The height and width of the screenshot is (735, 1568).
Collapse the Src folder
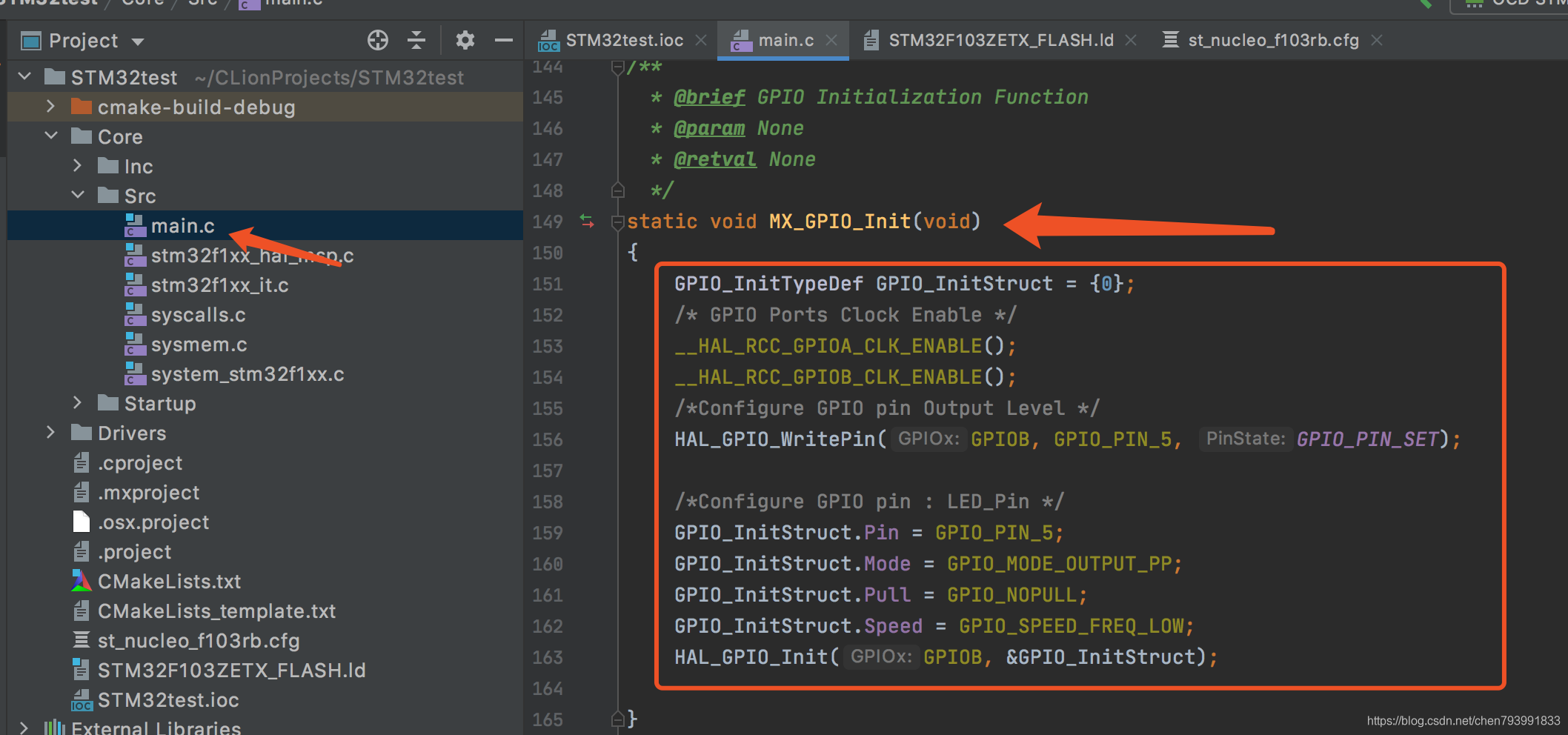(78, 195)
